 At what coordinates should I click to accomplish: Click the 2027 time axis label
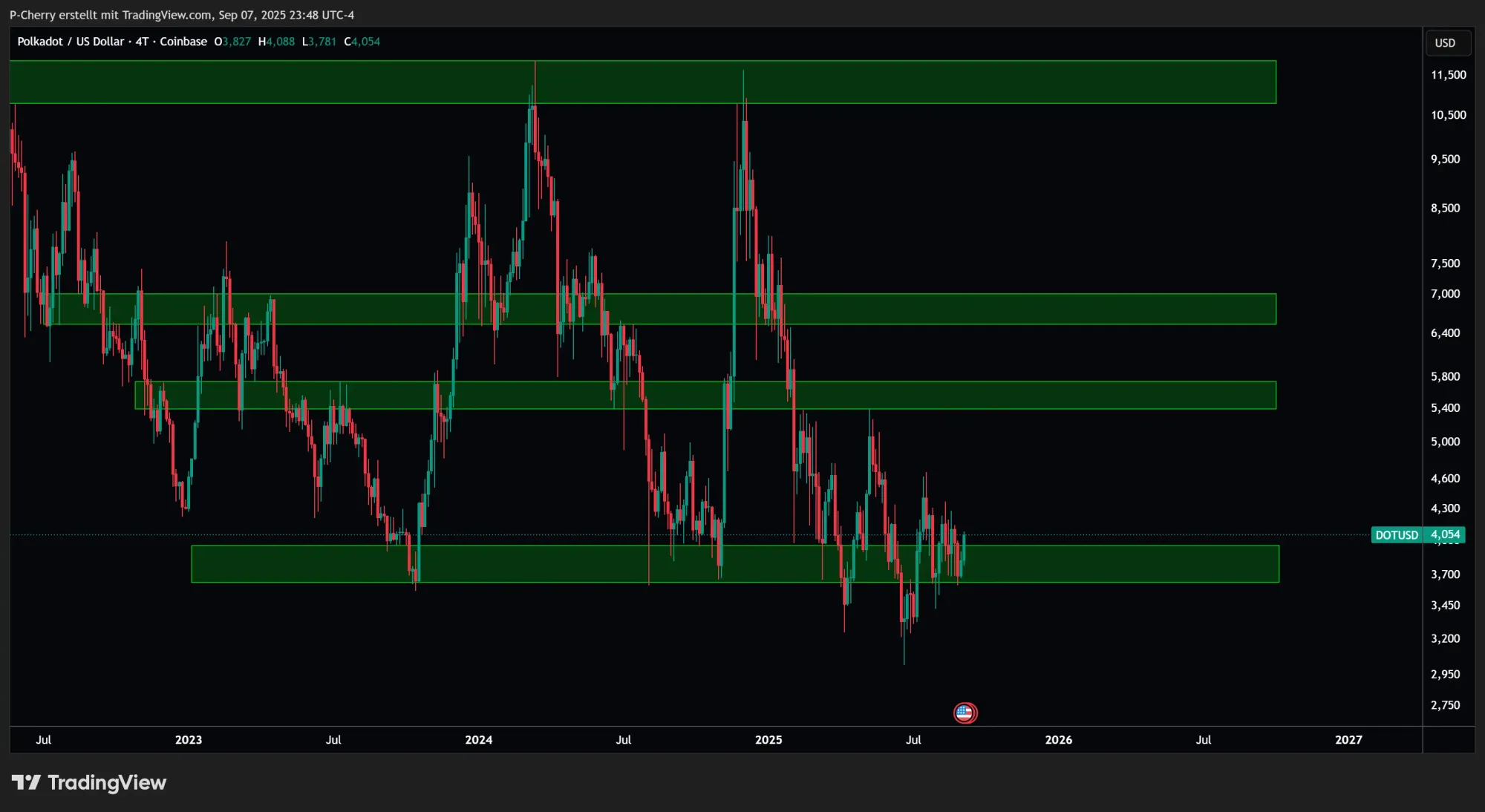[1348, 740]
